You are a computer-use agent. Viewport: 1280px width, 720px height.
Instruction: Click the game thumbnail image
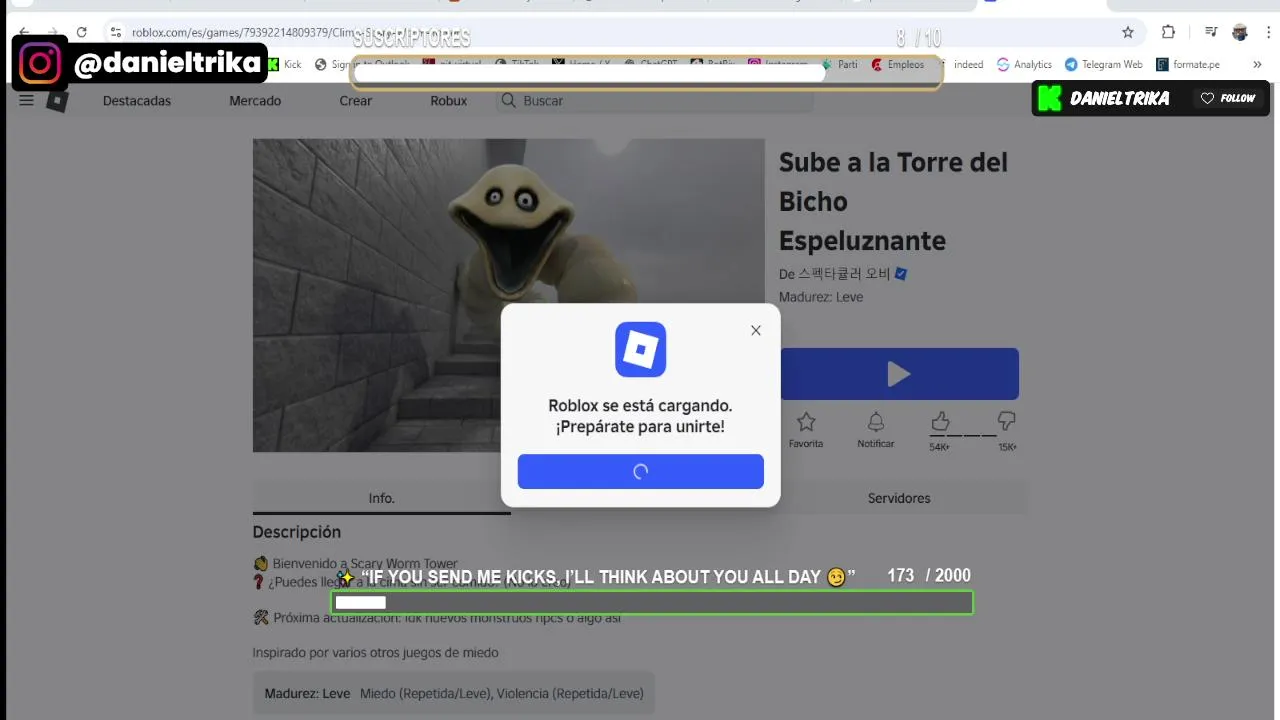pos(508,295)
